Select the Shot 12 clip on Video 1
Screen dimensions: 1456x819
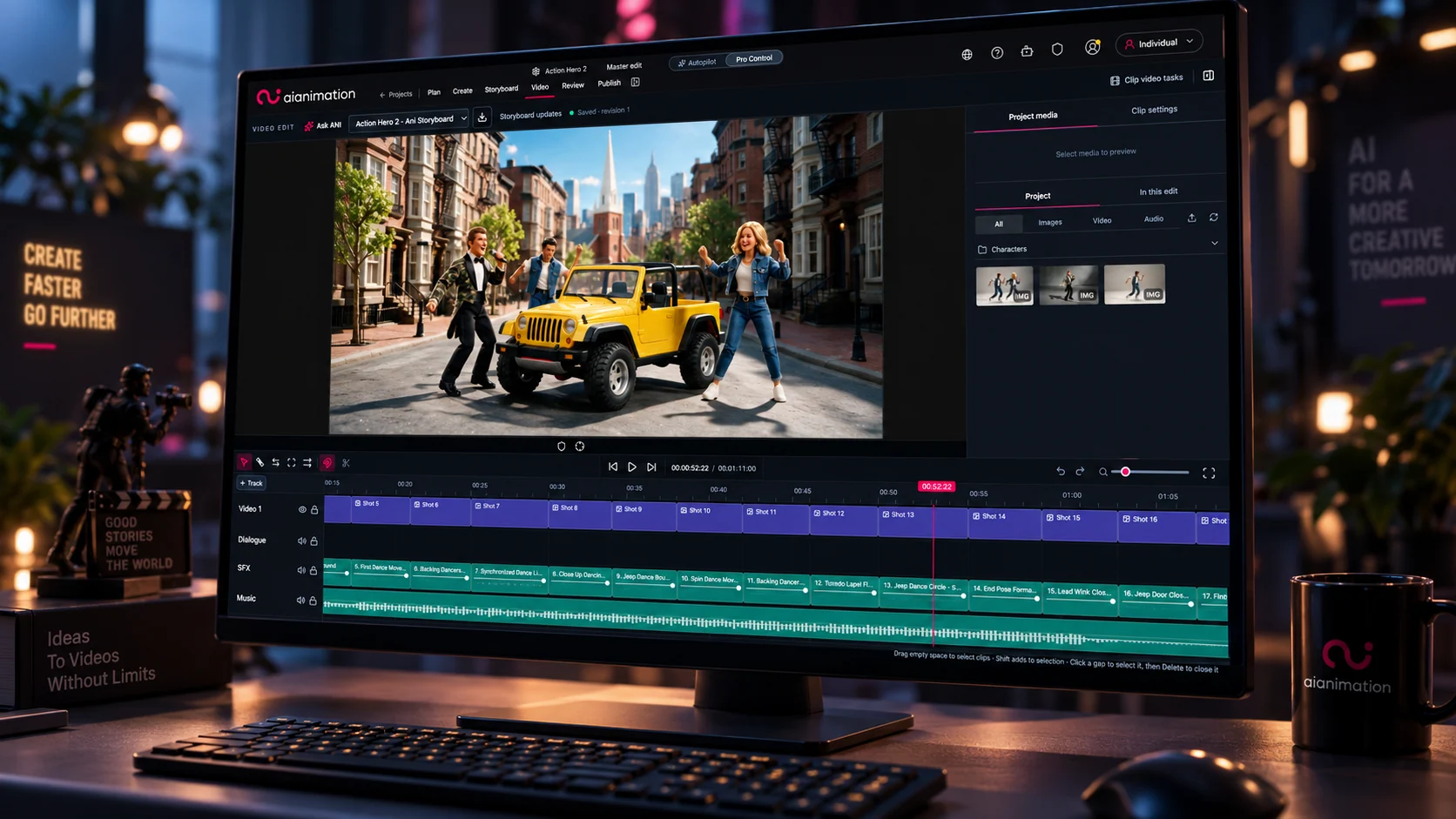coord(843,520)
